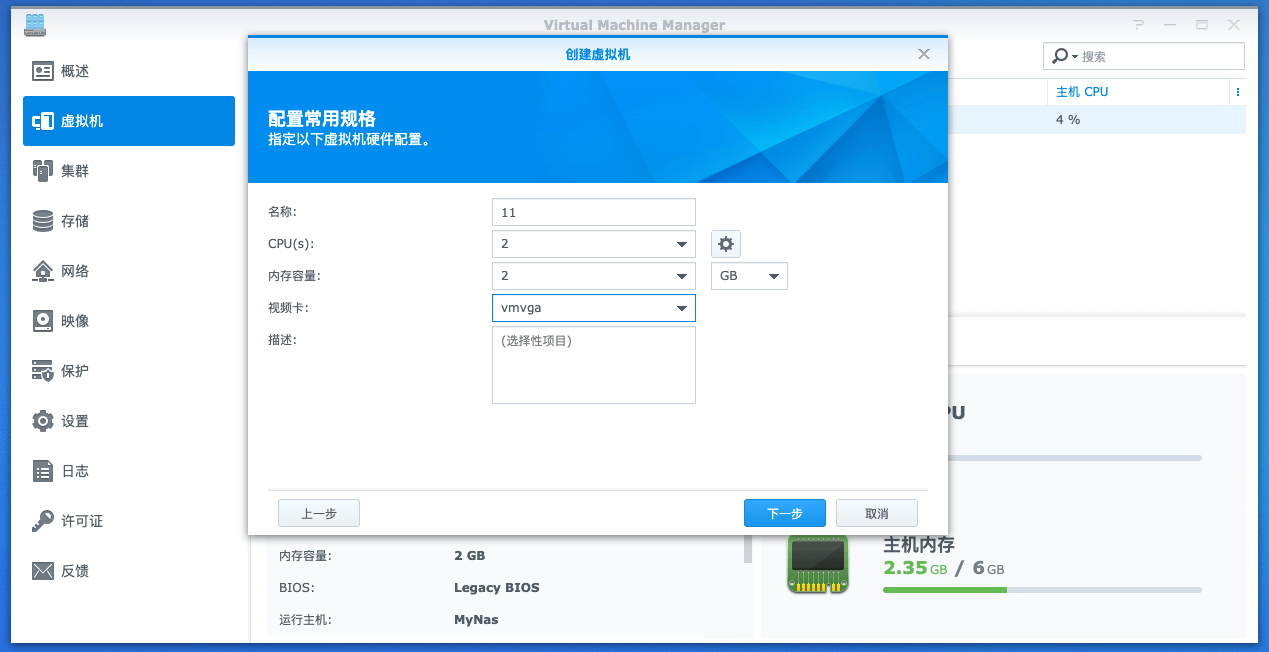The height and width of the screenshot is (652, 1269).
Task: Click the 下一步 next button
Action: point(784,512)
